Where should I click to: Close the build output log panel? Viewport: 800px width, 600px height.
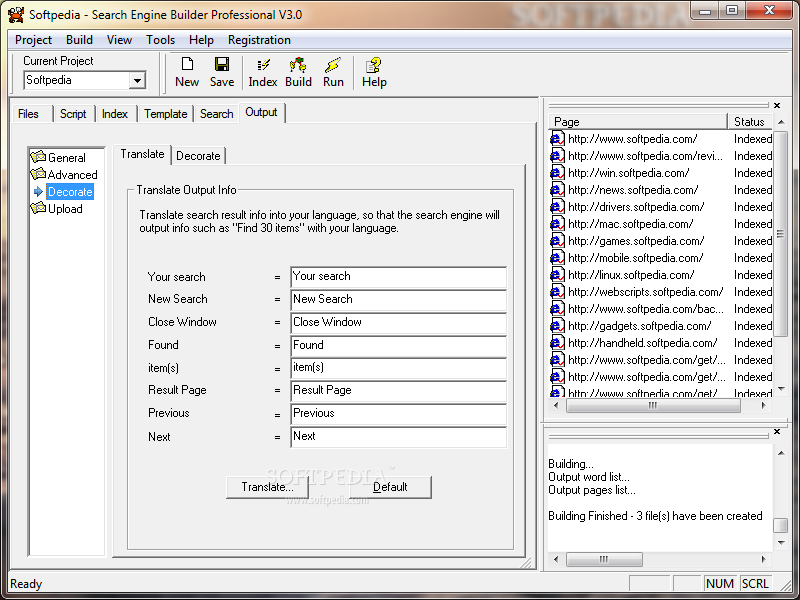[777, 432]
